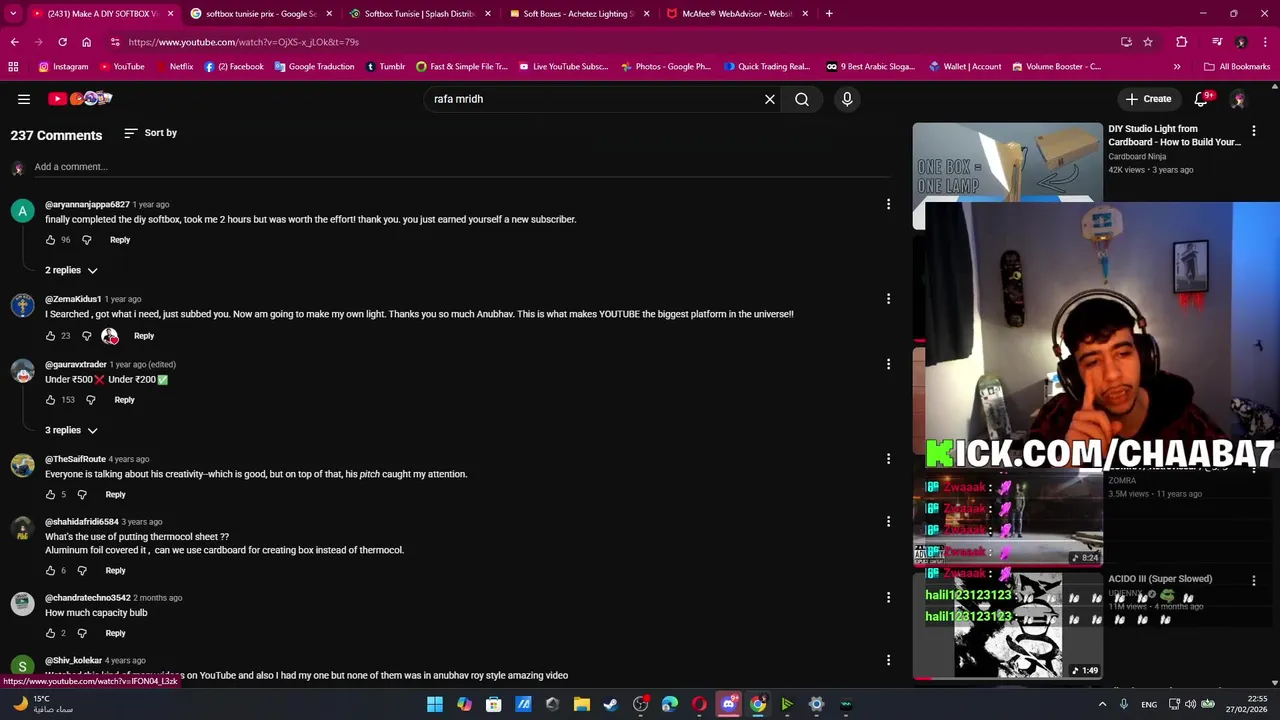Open ACIDO III (Super Slowed) video thumbnail
Screen dimensions: 1280x720
(1008, 625)
